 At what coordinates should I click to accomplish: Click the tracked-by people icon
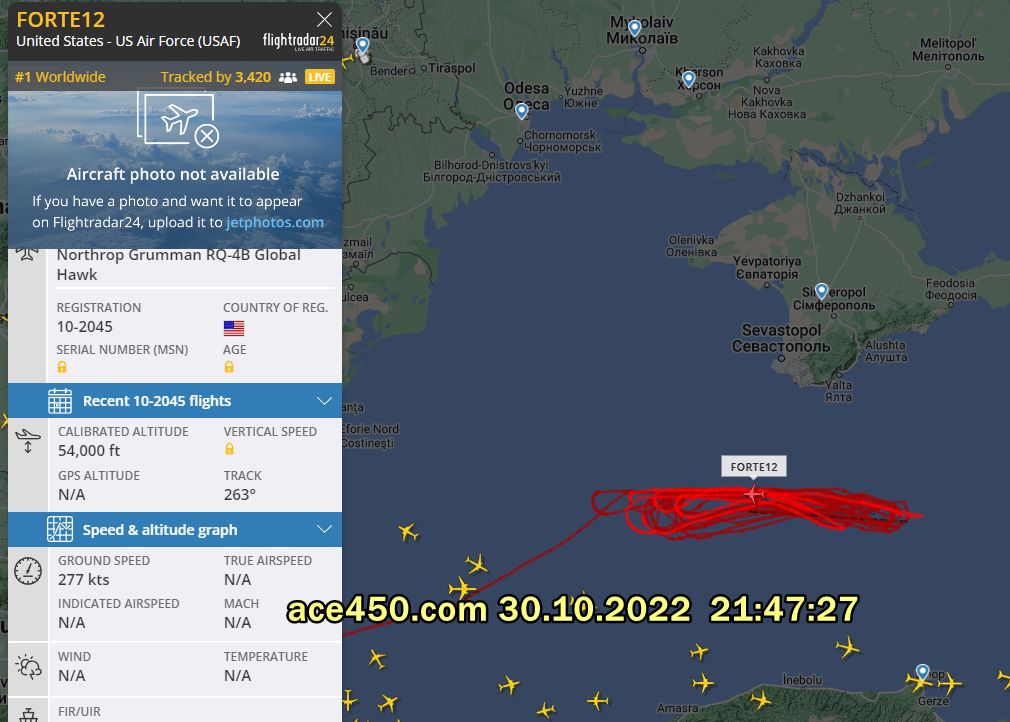click(x=288, y=77)
